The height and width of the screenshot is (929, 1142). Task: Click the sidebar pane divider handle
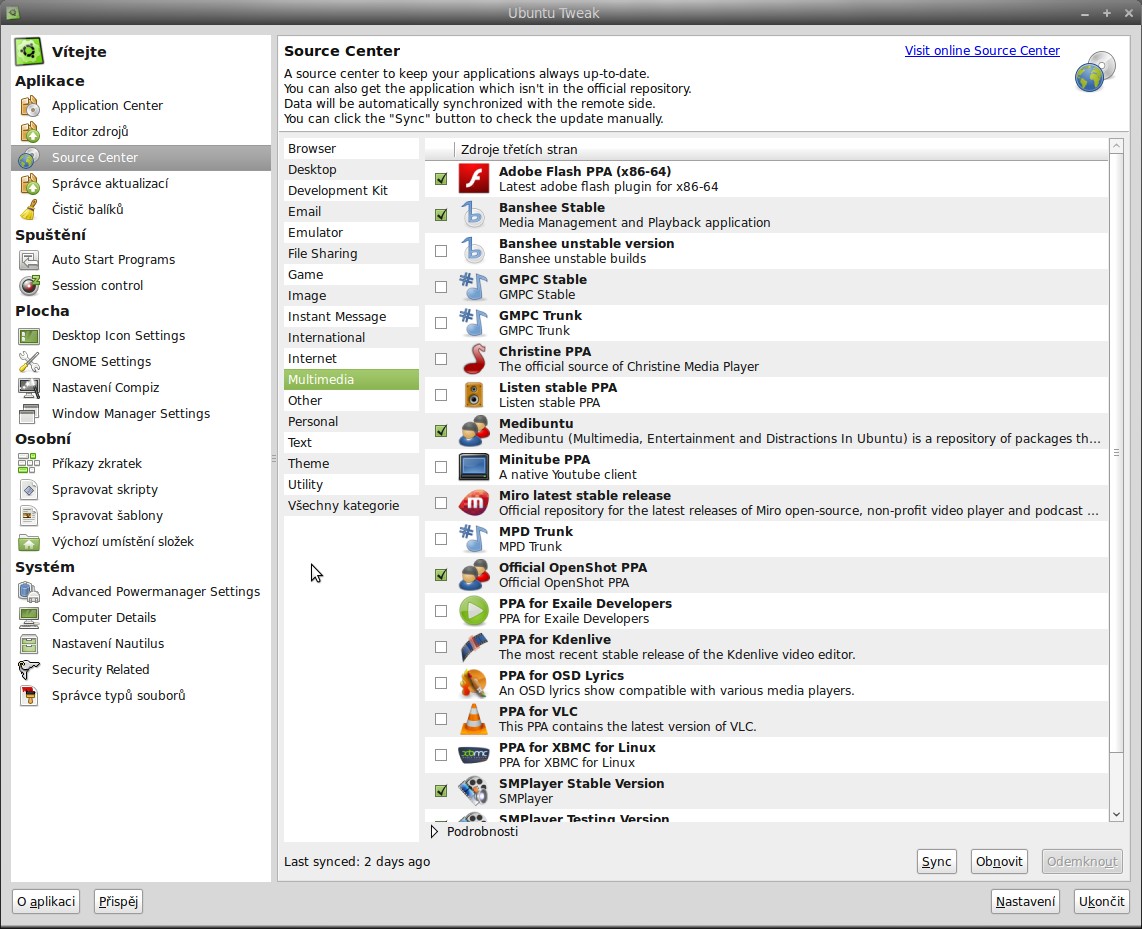click(274, 459)
